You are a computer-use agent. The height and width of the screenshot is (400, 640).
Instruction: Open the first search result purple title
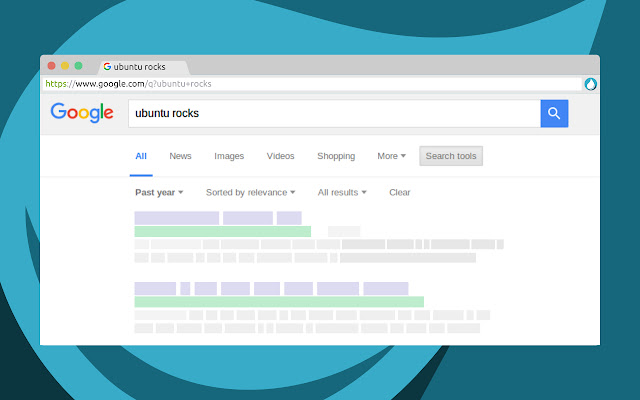click(x=218, y=218)
